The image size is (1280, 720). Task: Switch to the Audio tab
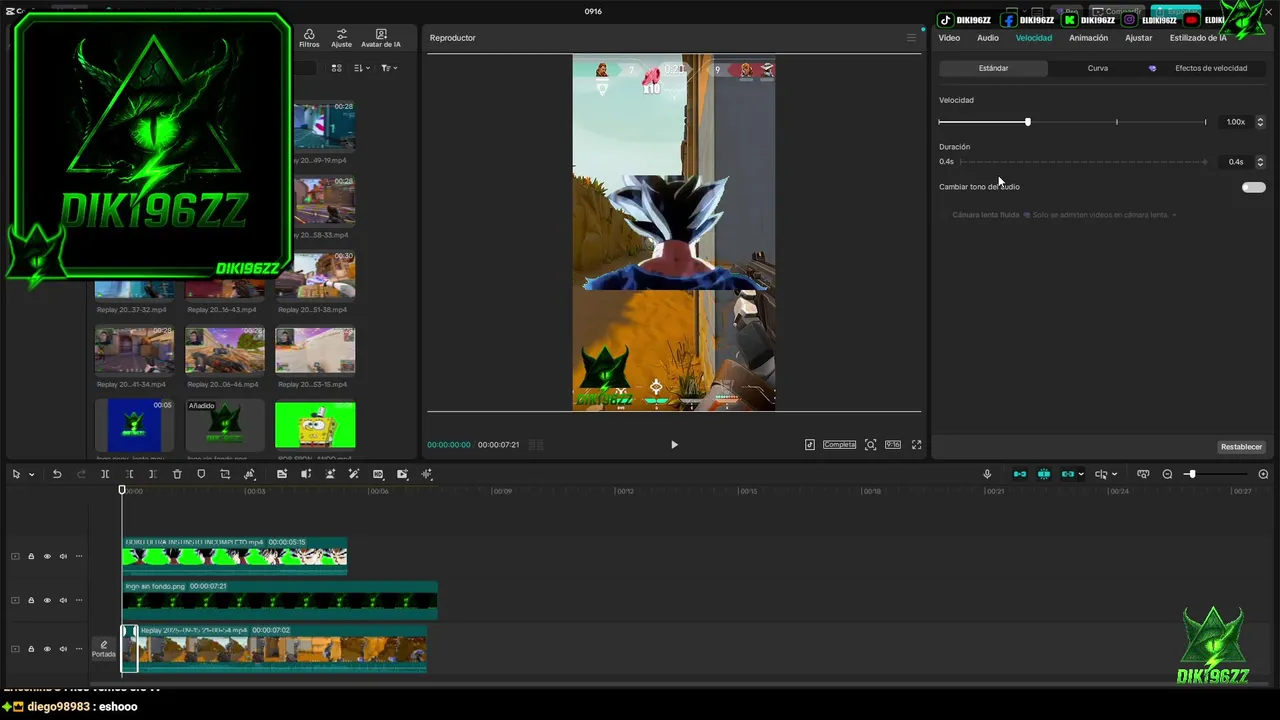click(x=988, y=38)
